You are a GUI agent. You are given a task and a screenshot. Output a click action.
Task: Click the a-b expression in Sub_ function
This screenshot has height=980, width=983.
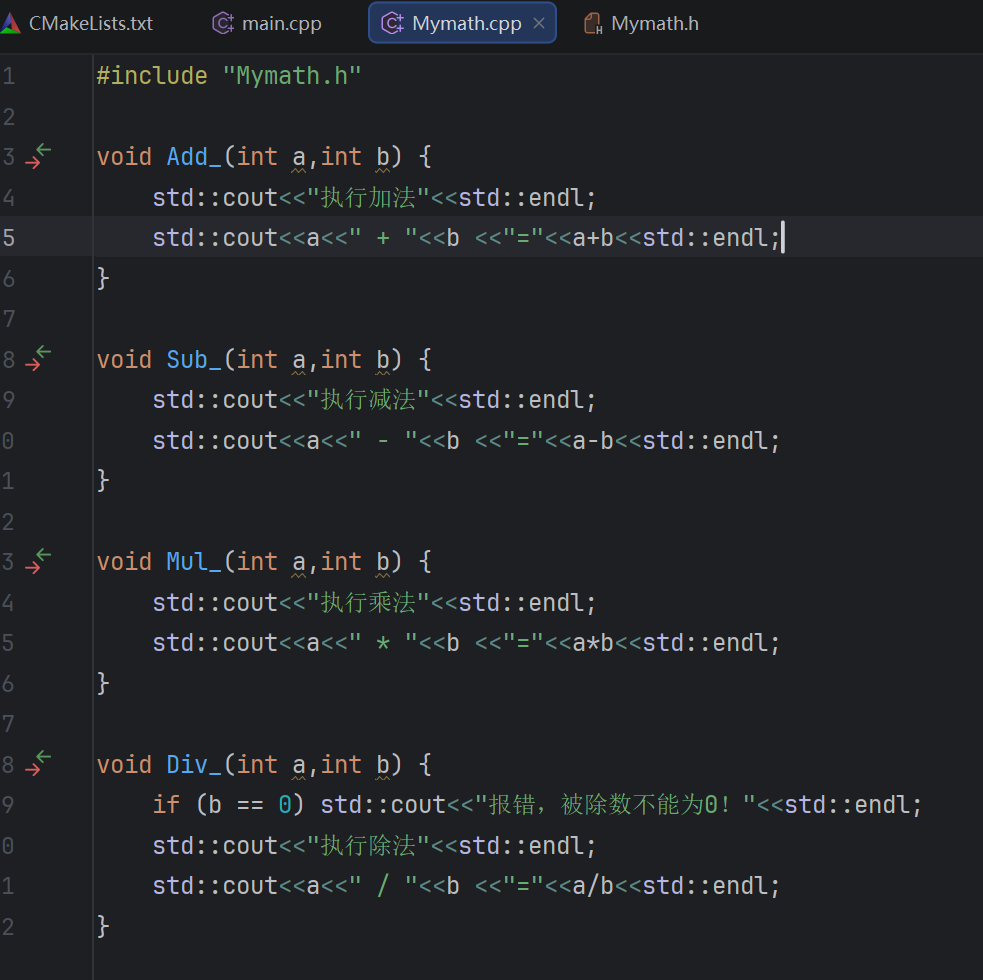593,441
